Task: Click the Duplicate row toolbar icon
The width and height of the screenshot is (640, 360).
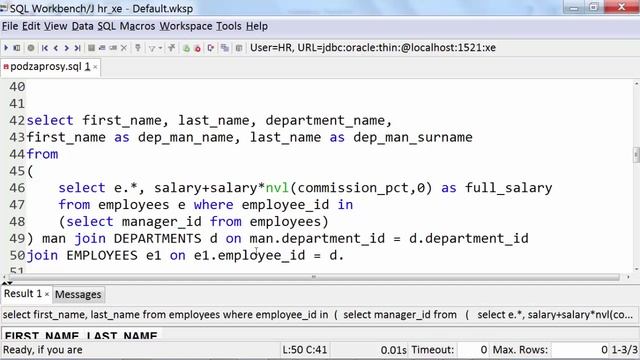Action: coord(113,48)
